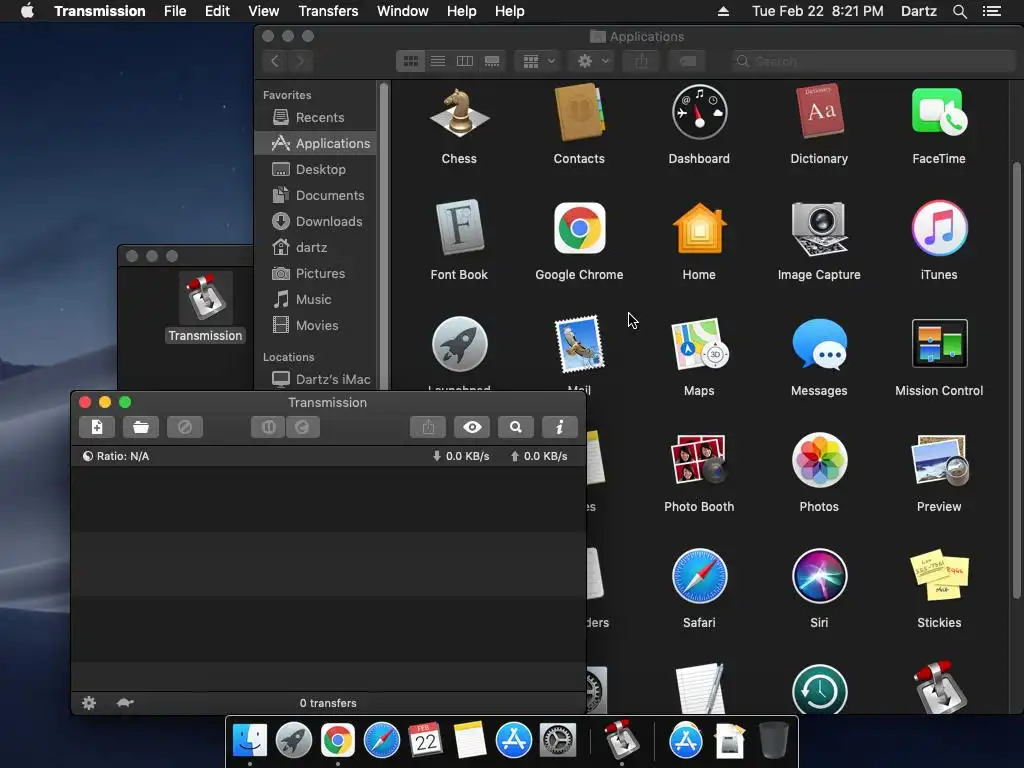Open the Inspector info button in Transmission
The height and width of the screenshot is (768, 1024).
click(x=560, y=427)
